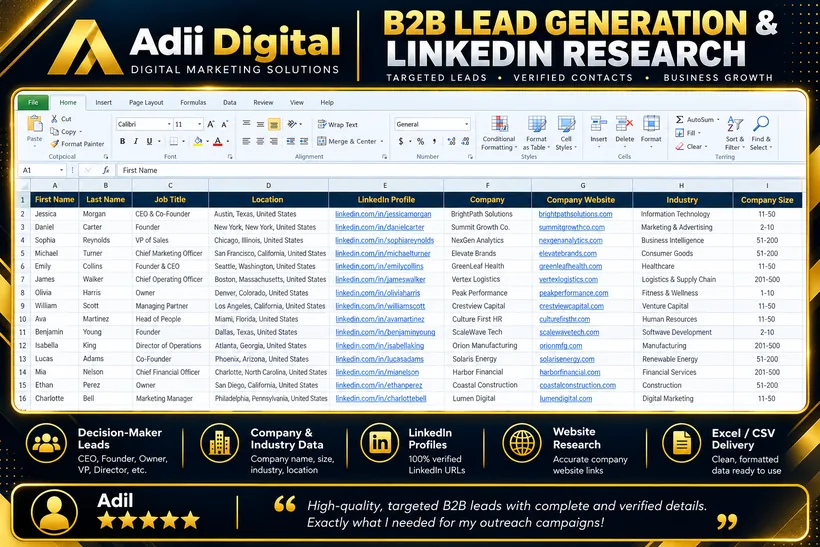Click the Borders icon
Screen dimensions: 820x547
pos(174,141)
